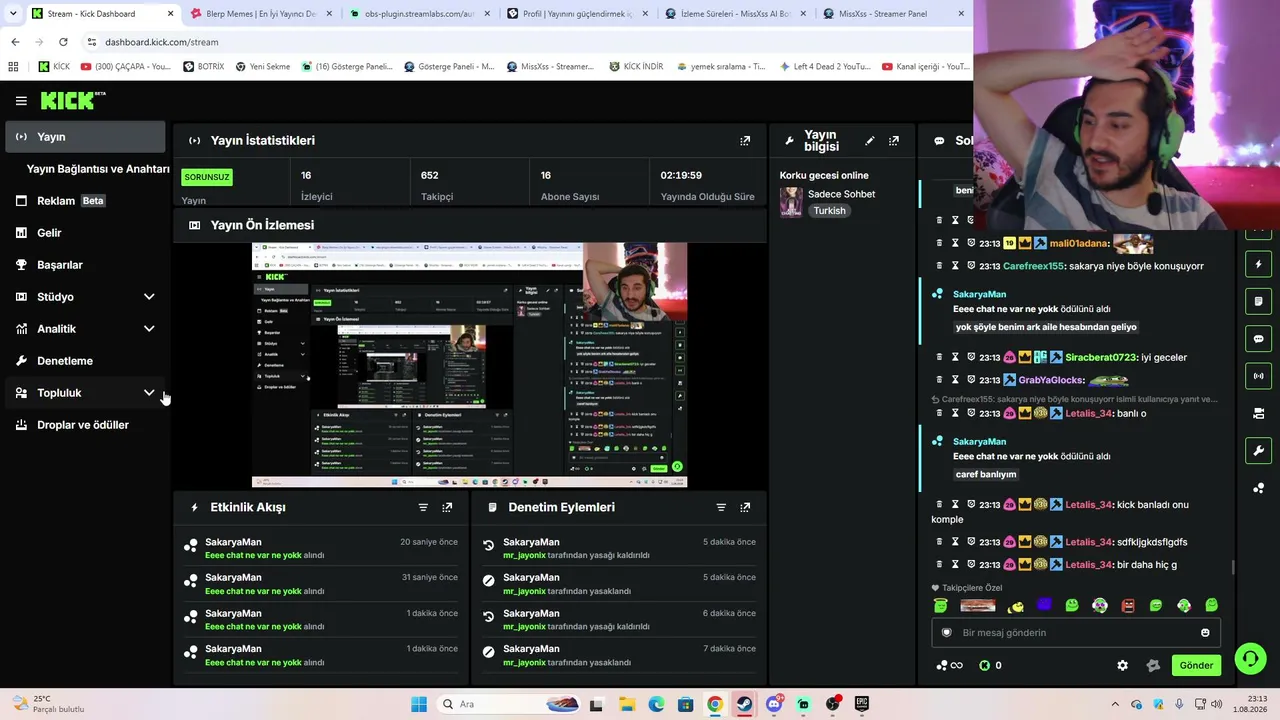Image resolution: width=1280 pixels, height=720 pixels.
Task: Go back with the browser back arrow
Action: (15, 42)
